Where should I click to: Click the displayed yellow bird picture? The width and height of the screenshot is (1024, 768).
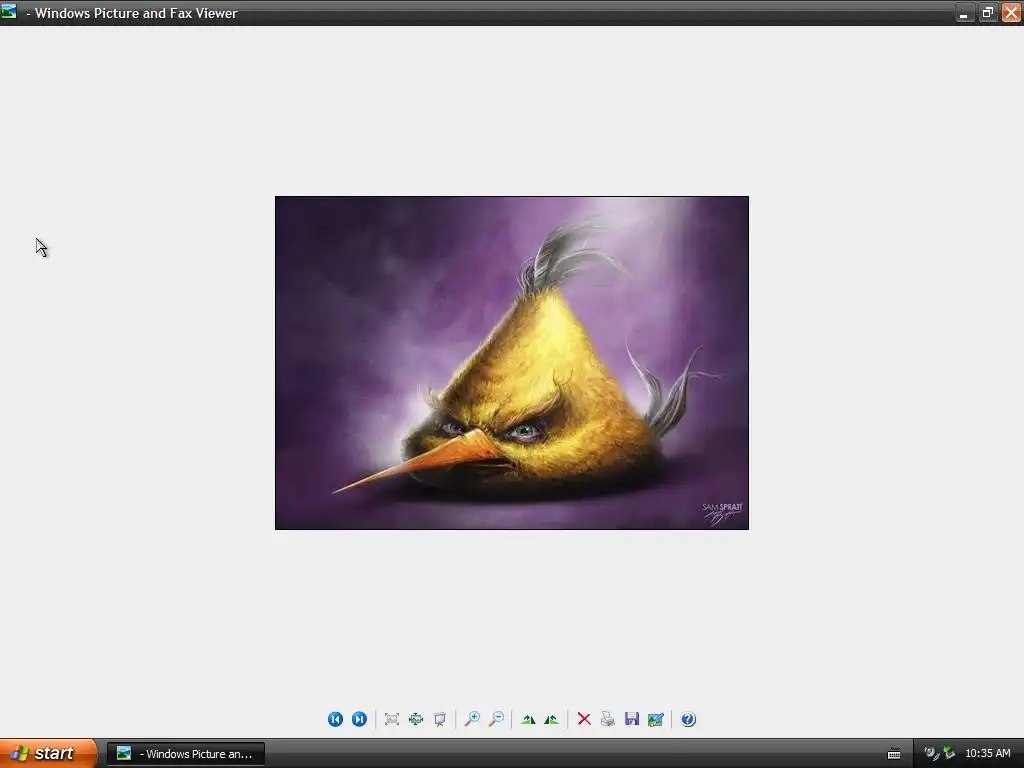point(512,362)
